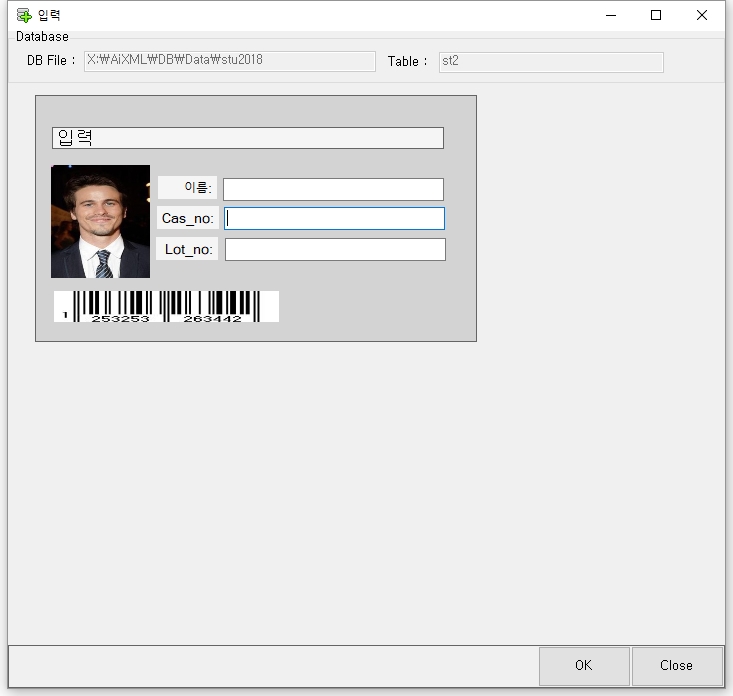Maximize the 입력 window
The image size is (733, 696).
point(656,15)
